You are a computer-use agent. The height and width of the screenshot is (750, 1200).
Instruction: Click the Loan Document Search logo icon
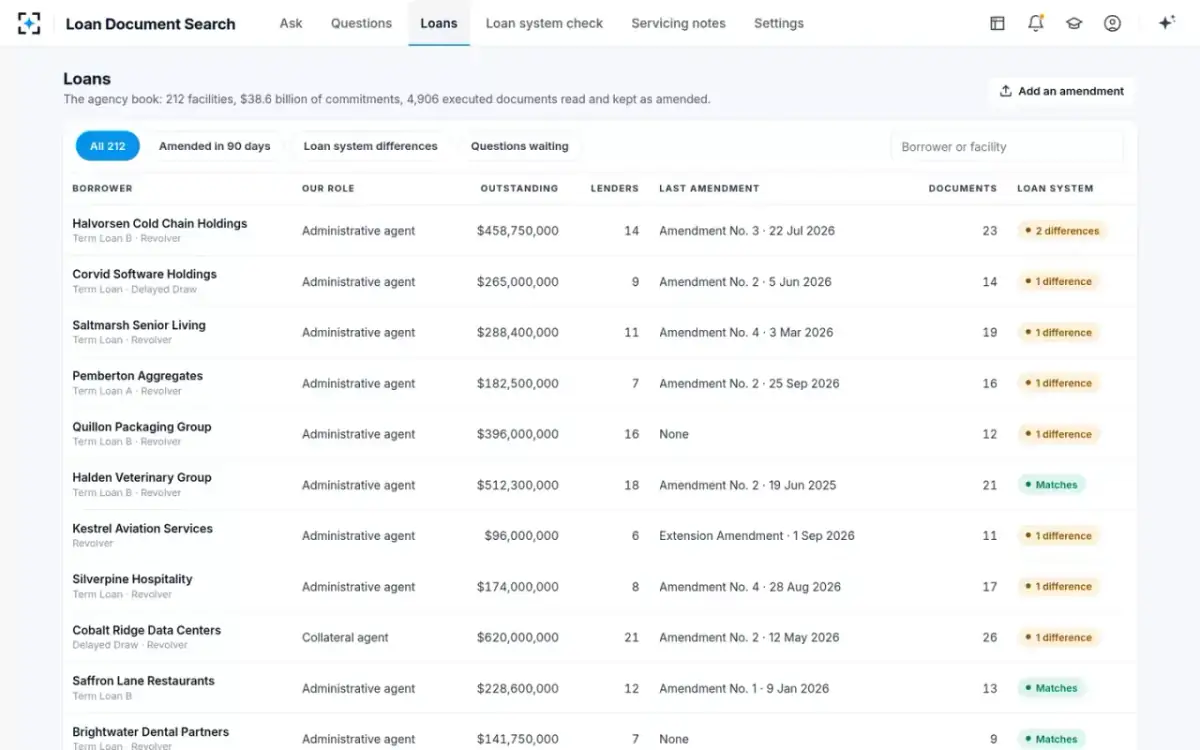coord(29,23)
